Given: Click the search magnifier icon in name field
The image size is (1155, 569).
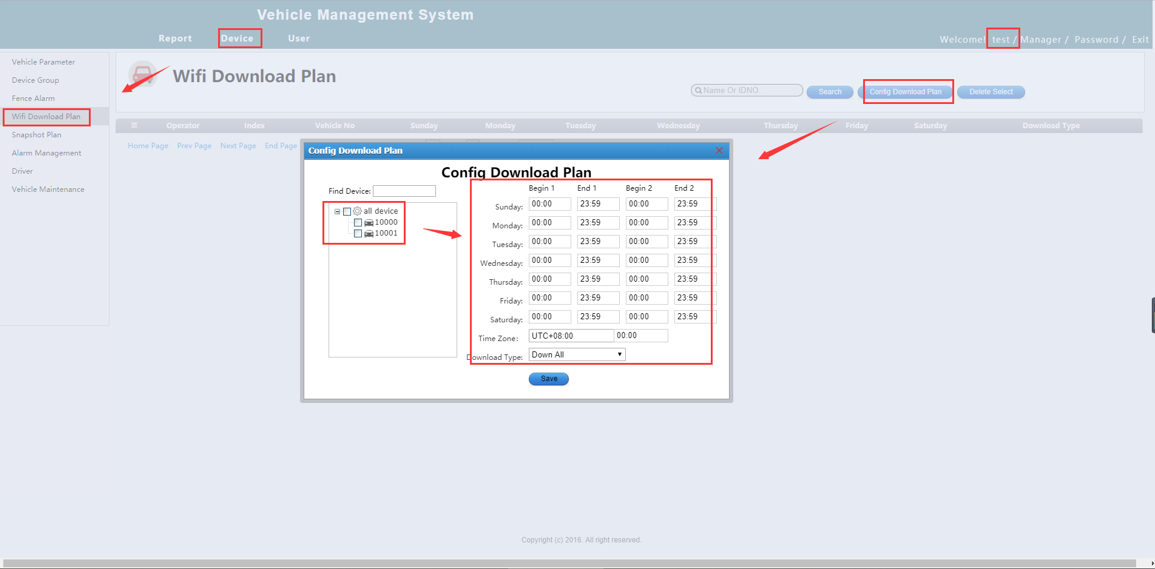Looking at the screenshot, I should 697,90.
